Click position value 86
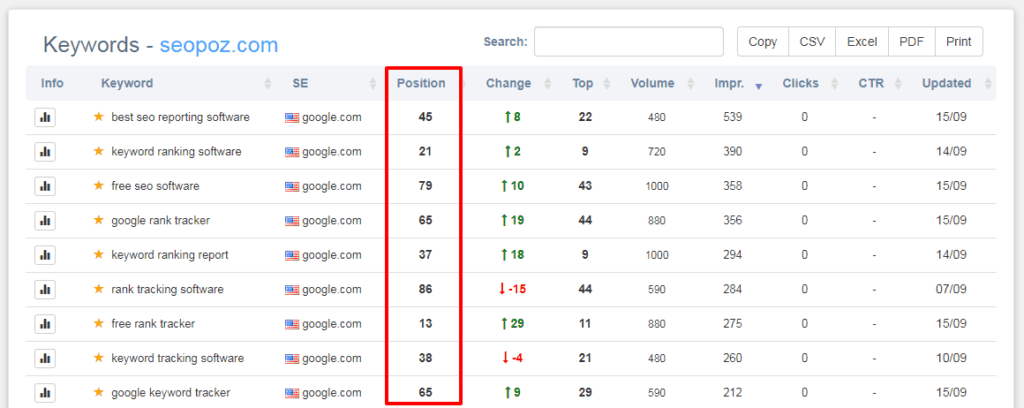The height and width of the screenshot is (408, 1024). click(425, 289)
